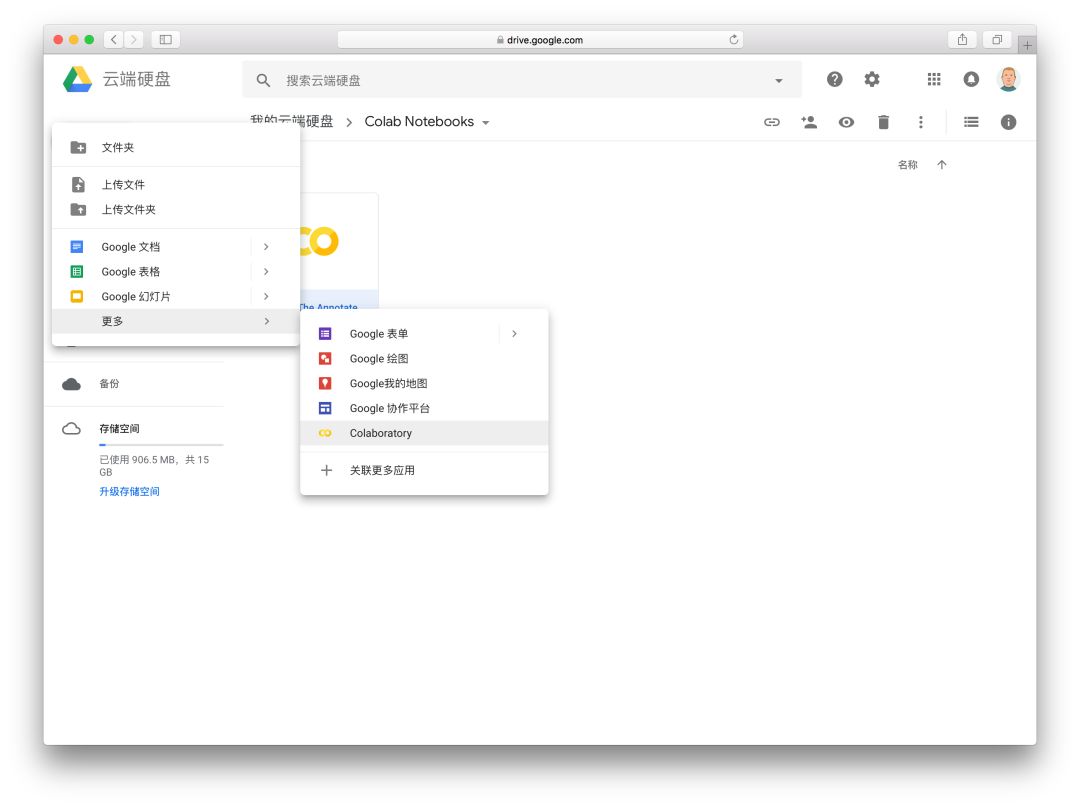Click the drive.google.com address bar
This screenshot has width=1080, height=807.
[540, 40]
